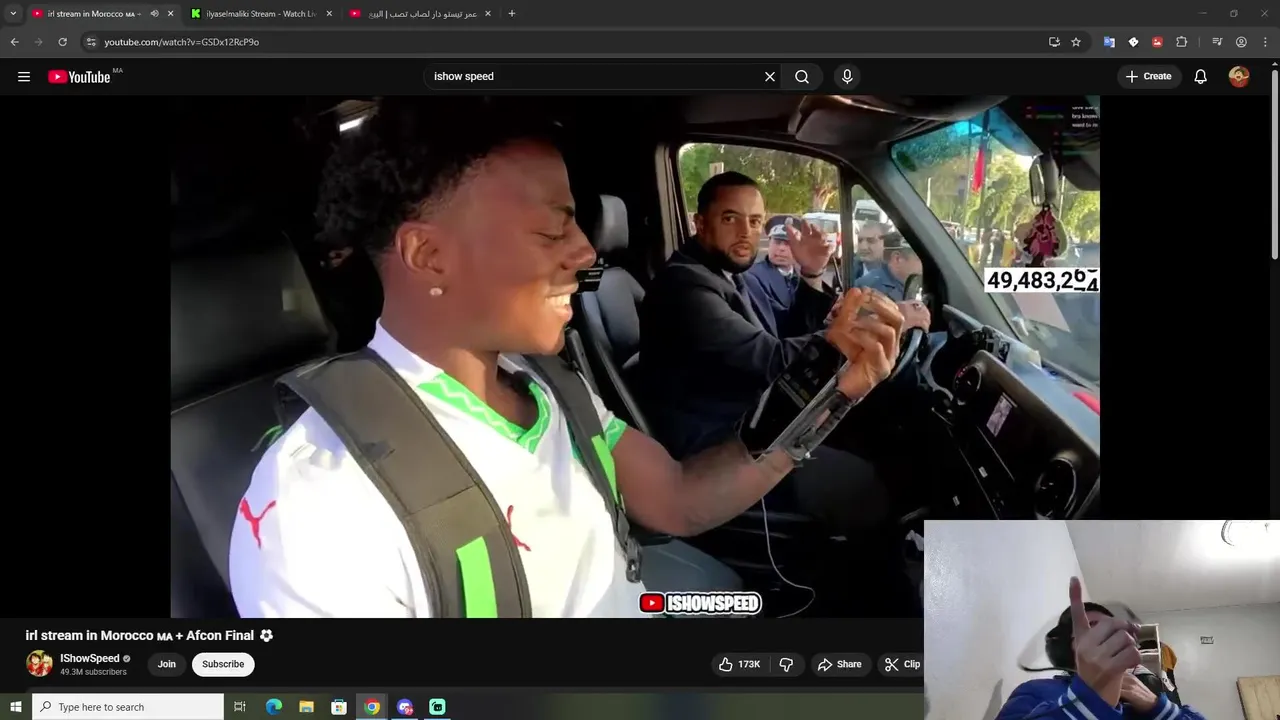Share the video
The height and width of the screenshot is (720, 1280).
coord(839,664)
